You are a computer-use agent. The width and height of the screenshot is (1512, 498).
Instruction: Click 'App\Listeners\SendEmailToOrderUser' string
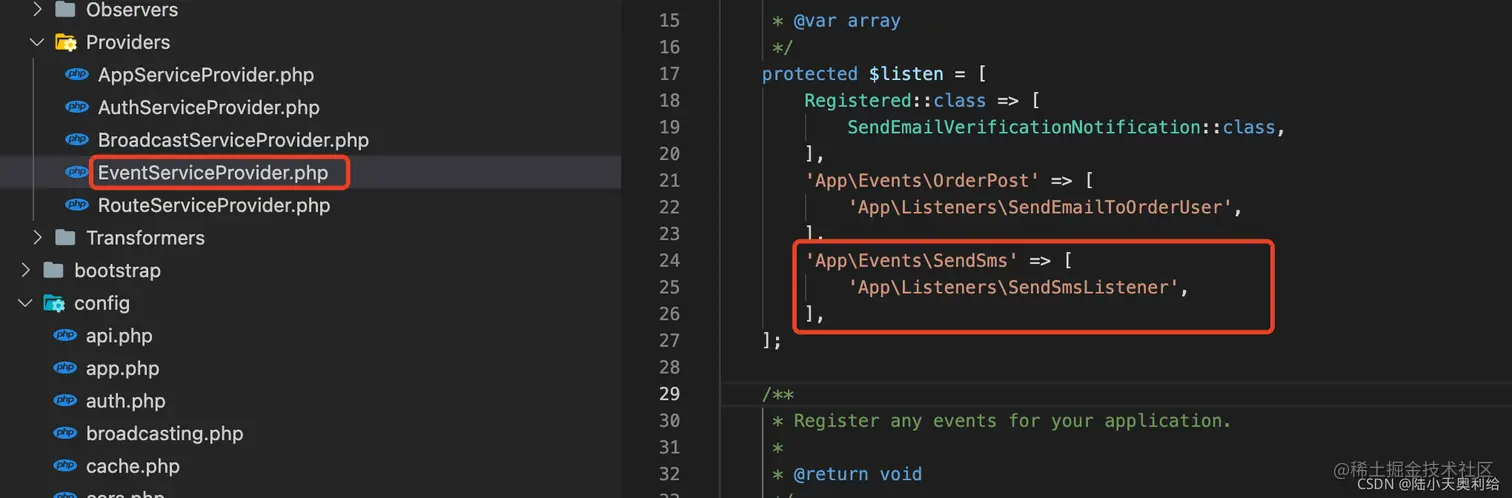(x=1040, y=207)
